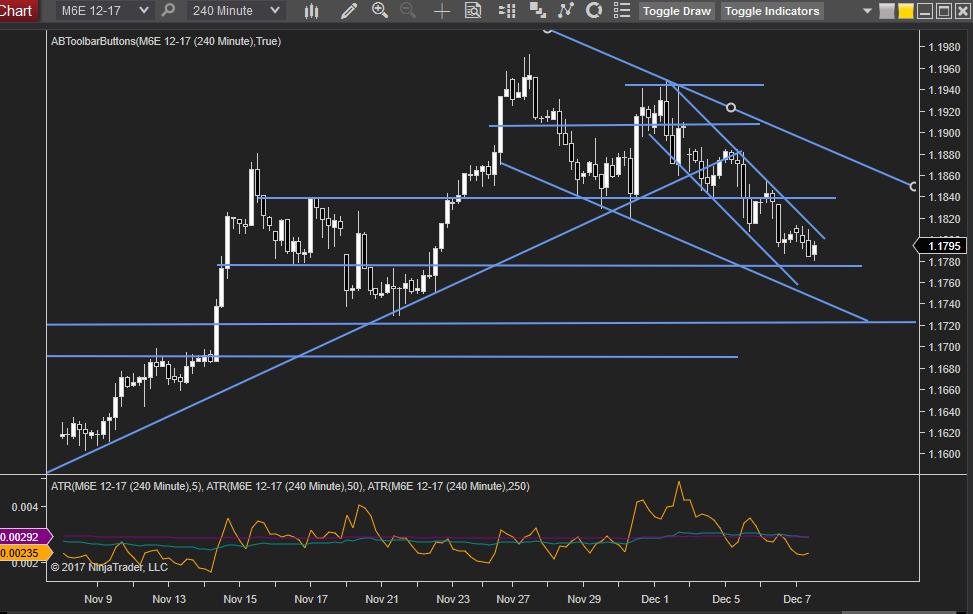Click the 1.1980 price axis label
This screenshot has width=973, height=614.
coord(944,47)
